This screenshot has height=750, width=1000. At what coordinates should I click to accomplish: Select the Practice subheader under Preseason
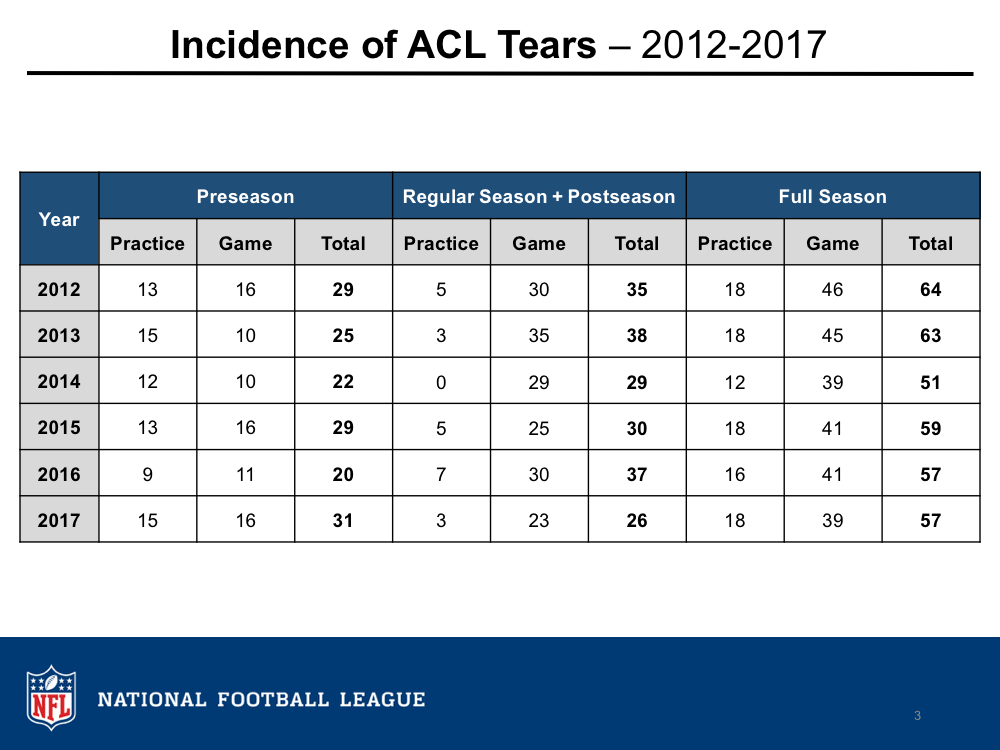tap(147, 243)
